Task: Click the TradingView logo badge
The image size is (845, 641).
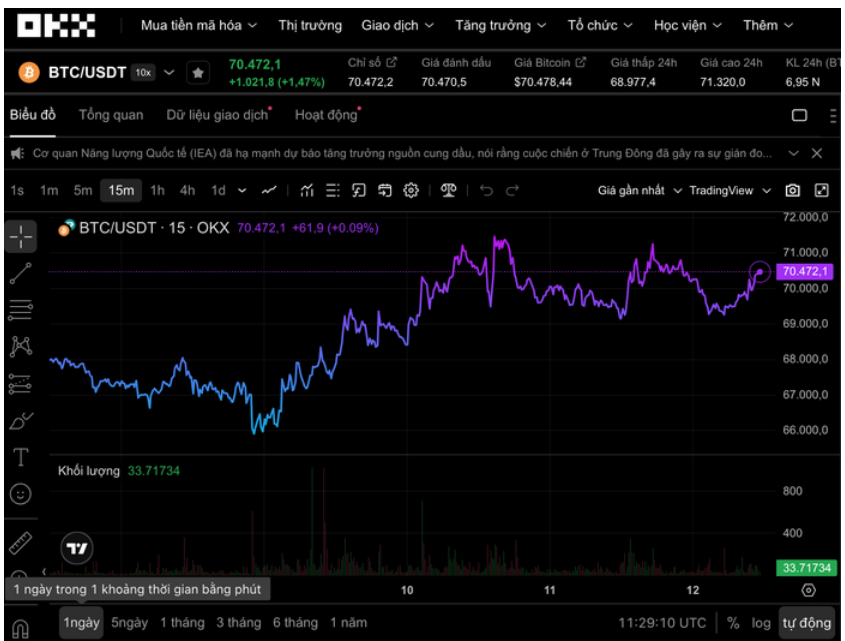Action: pyautogui.click(x=77, y=549)
